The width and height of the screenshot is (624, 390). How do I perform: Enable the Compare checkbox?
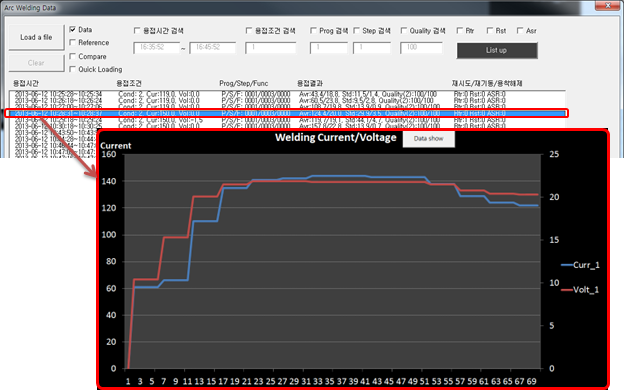tap(72, 56)
